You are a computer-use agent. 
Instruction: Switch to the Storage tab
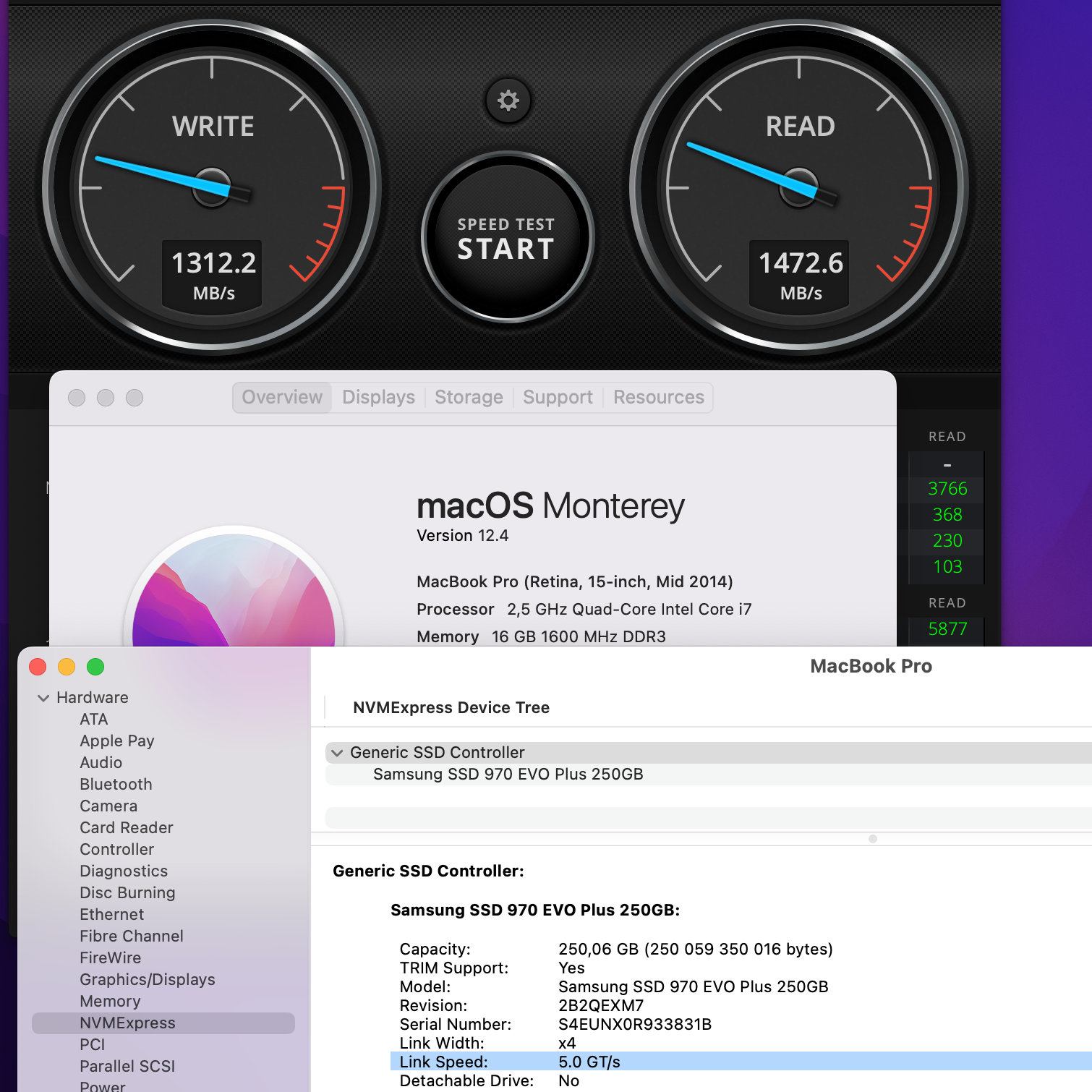tap(469, 397)
